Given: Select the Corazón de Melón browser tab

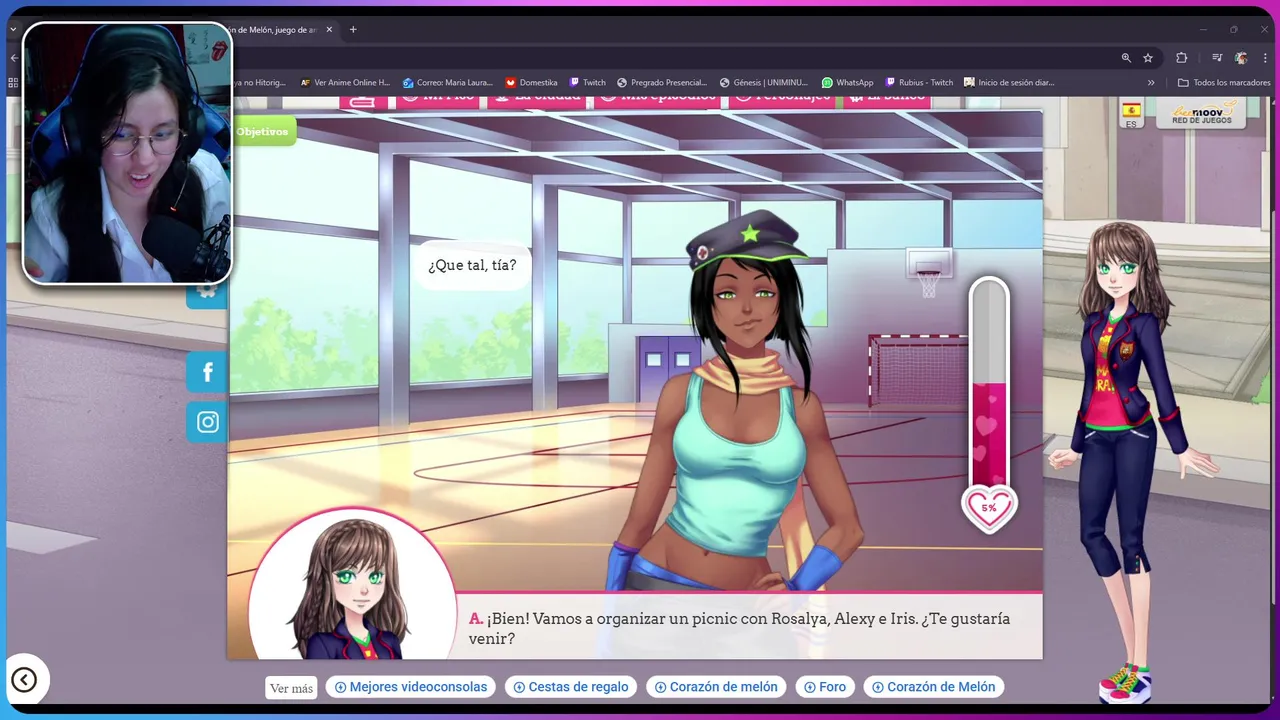Looking at the screenshot, I should [x=270, y=30].
